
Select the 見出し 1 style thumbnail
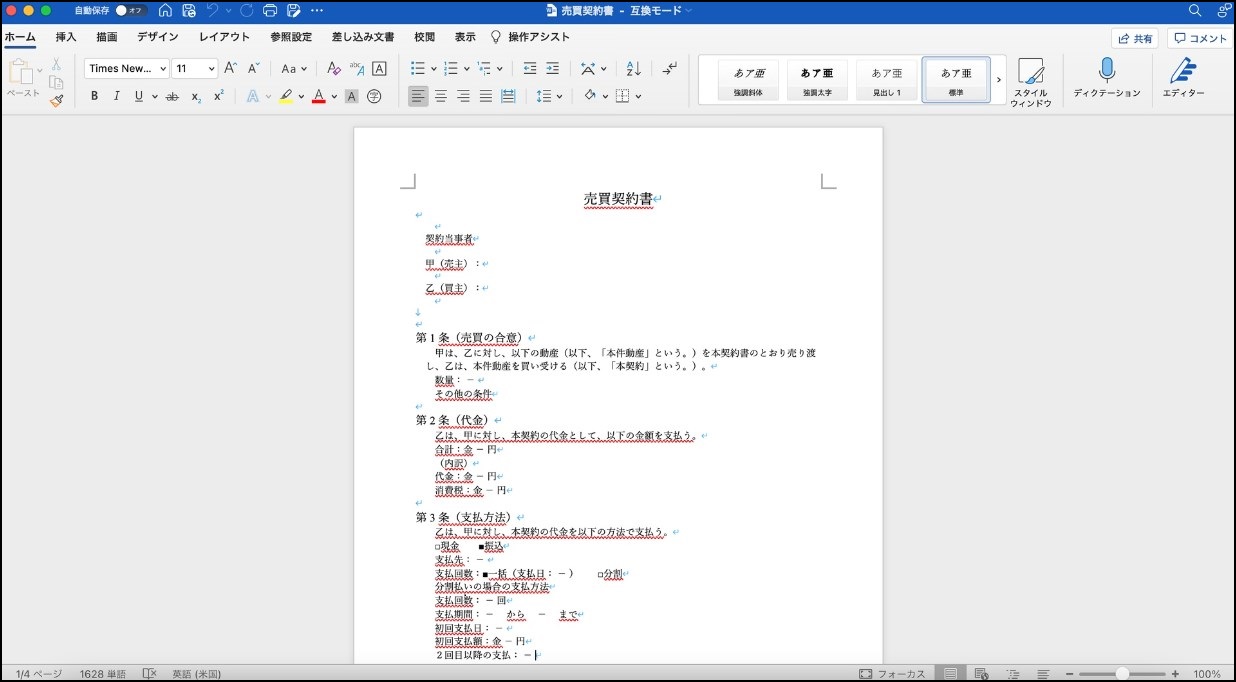[x=886, y=80]
